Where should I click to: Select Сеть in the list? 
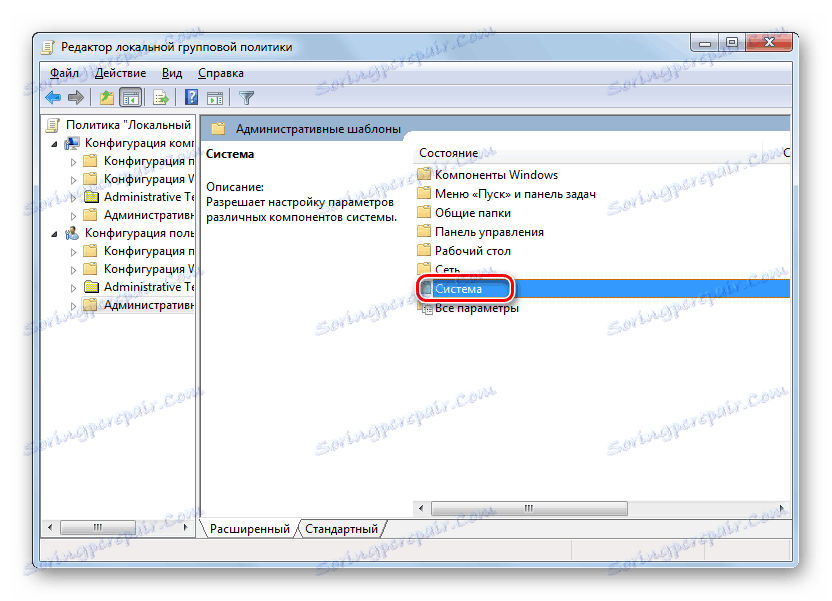pyautogui.click(x=447, y=269)
